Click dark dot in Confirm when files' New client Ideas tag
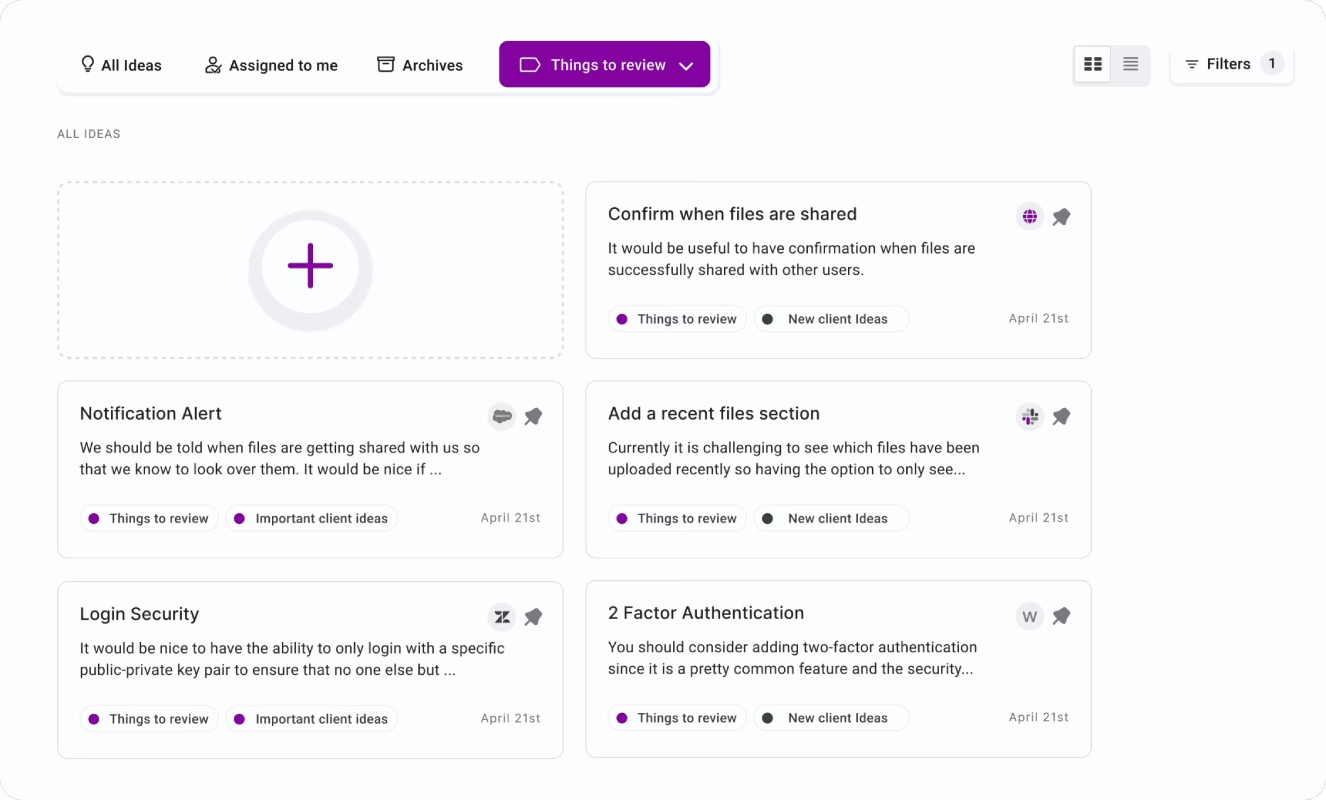 767,319
